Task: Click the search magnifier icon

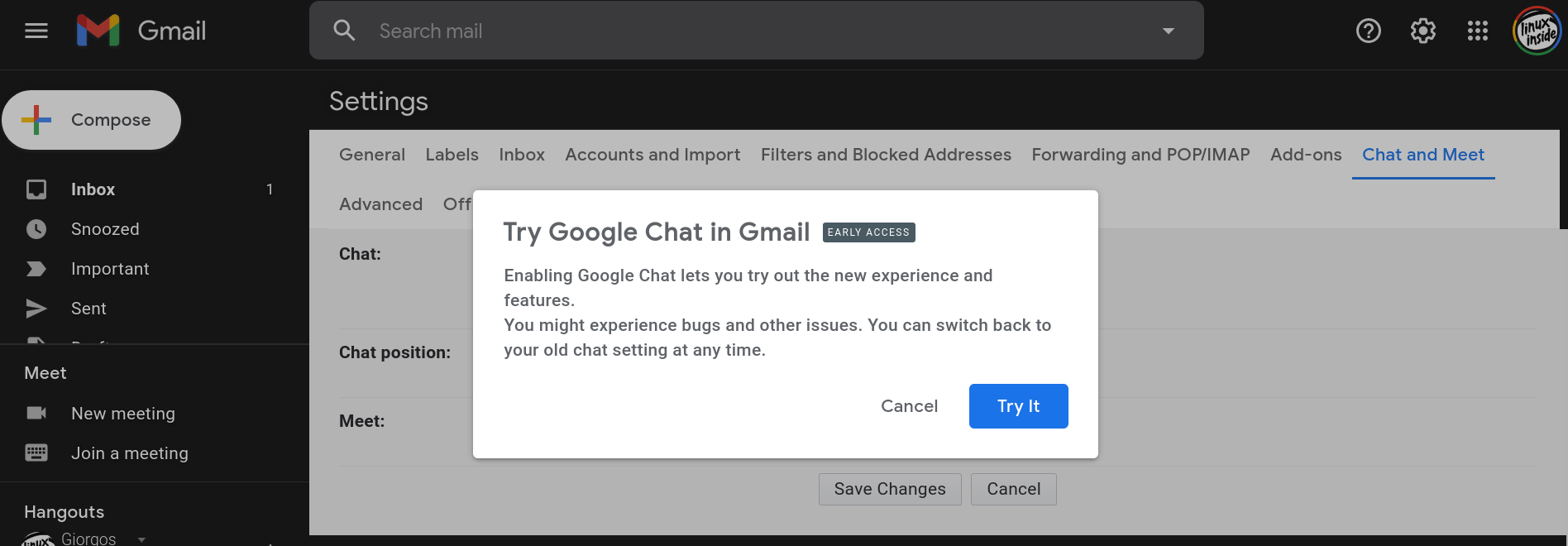Action: 344,31
